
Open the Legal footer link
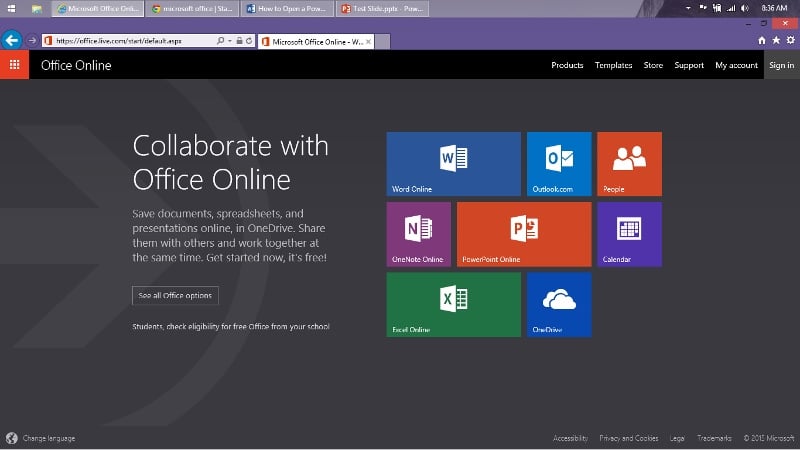677,438
